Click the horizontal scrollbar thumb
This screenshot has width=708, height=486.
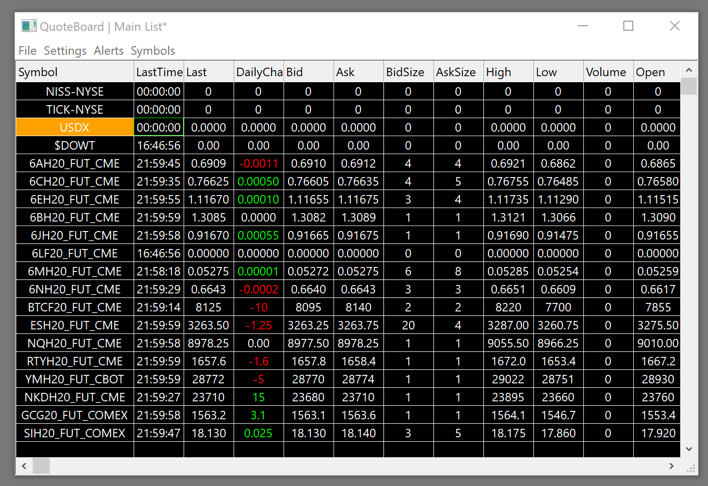(x=41, y=466)
